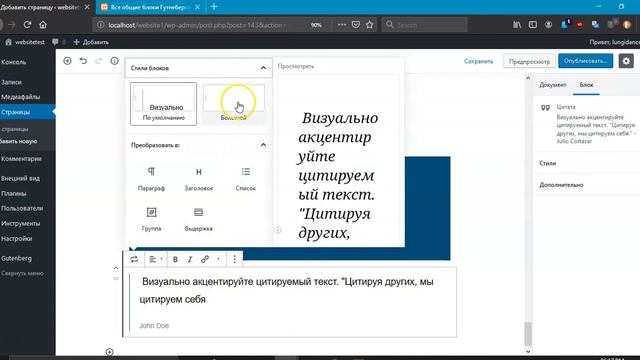This screenshot has width=640, height=360.
Task: Open the block's three-dot options menu
Action: [234, 259]
